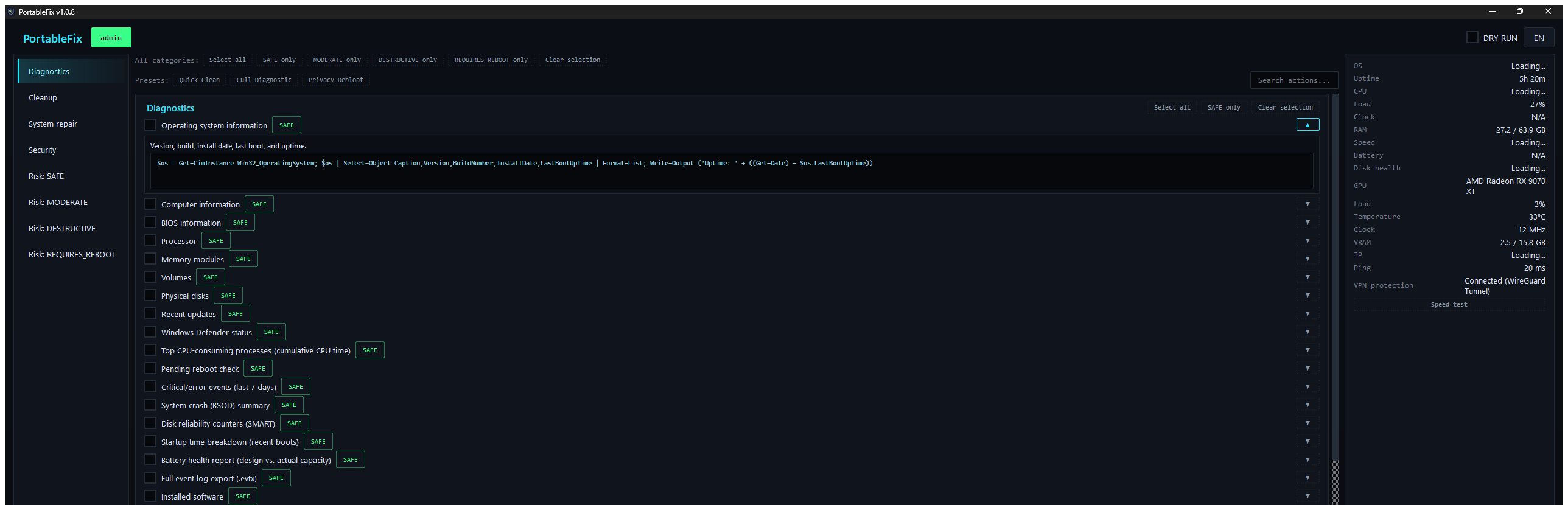The width and height of the screenshot is (1568, 505).
Task: Expand the BIOS information row arrow
Action: 1307,223
